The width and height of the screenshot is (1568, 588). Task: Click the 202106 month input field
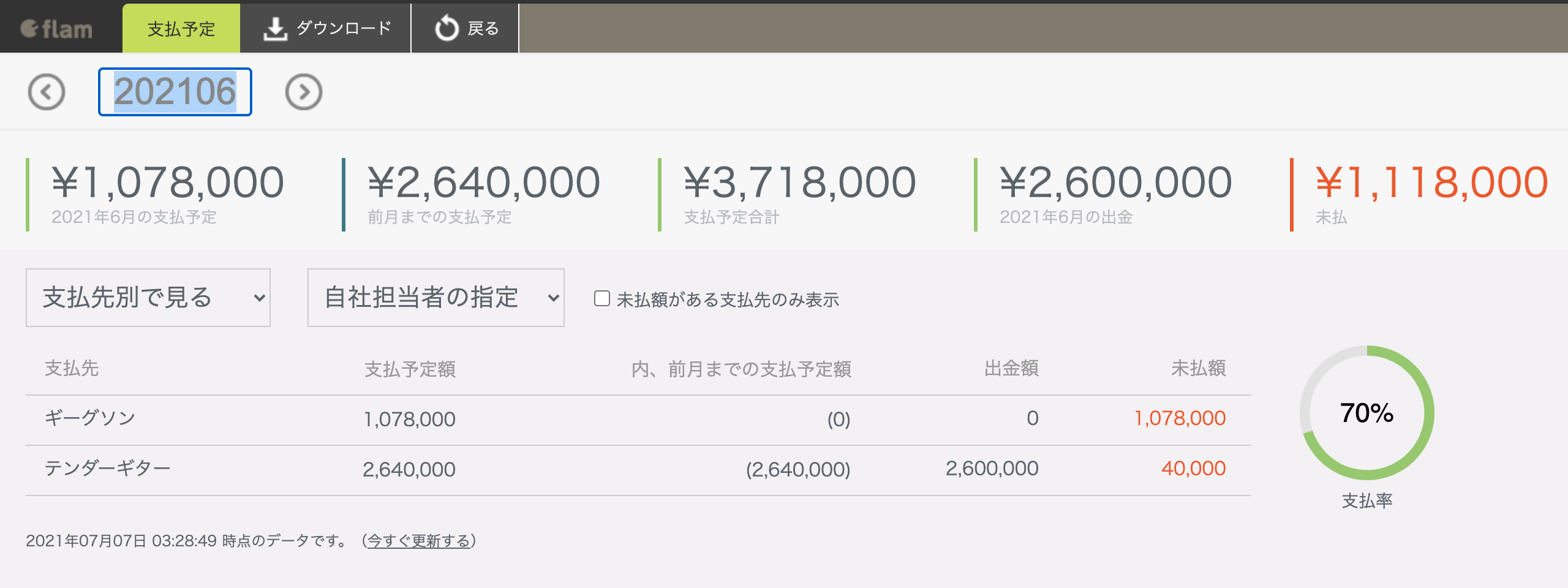point(175,92)
